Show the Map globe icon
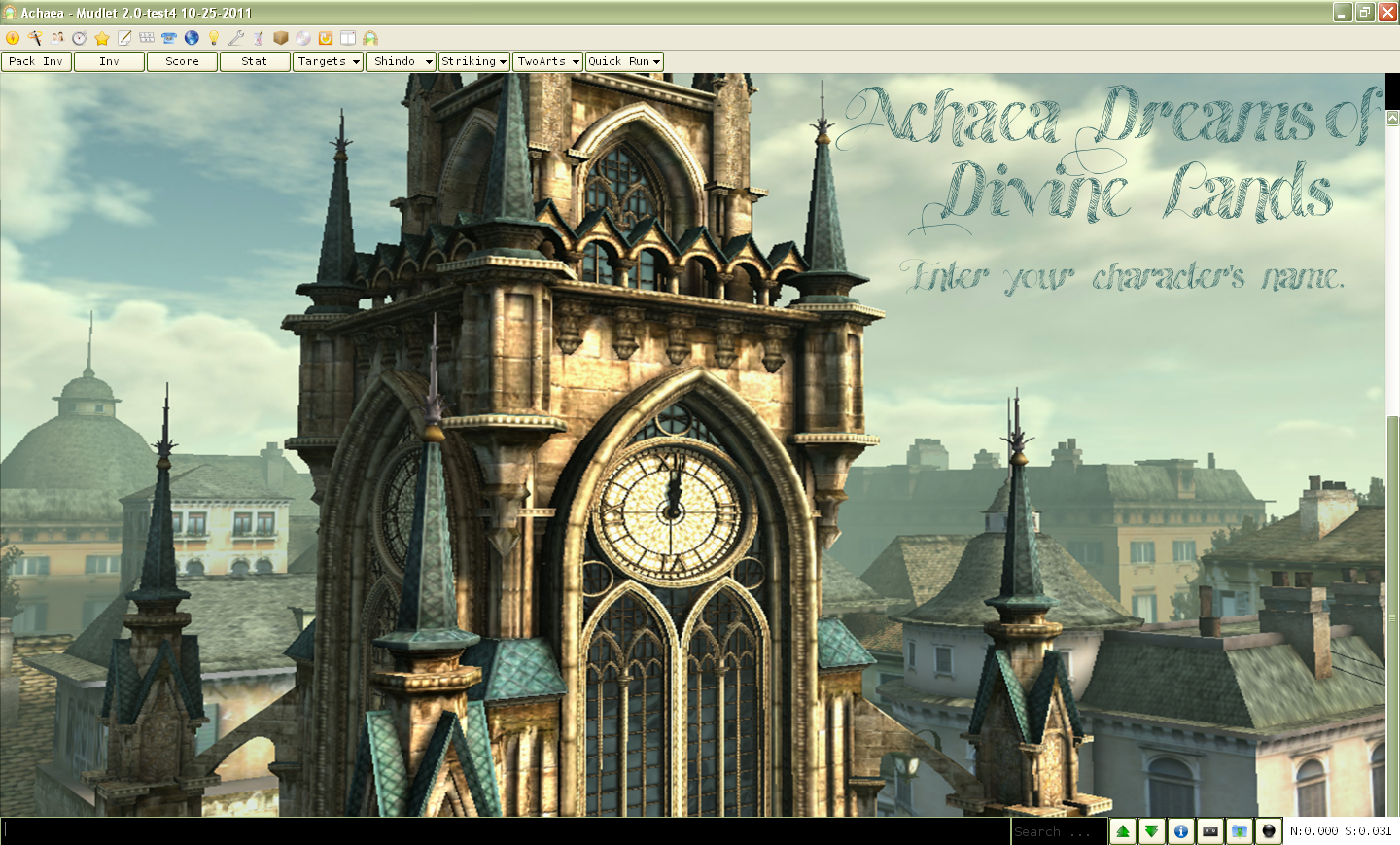 pyautogui.click(x=192, y=38)
